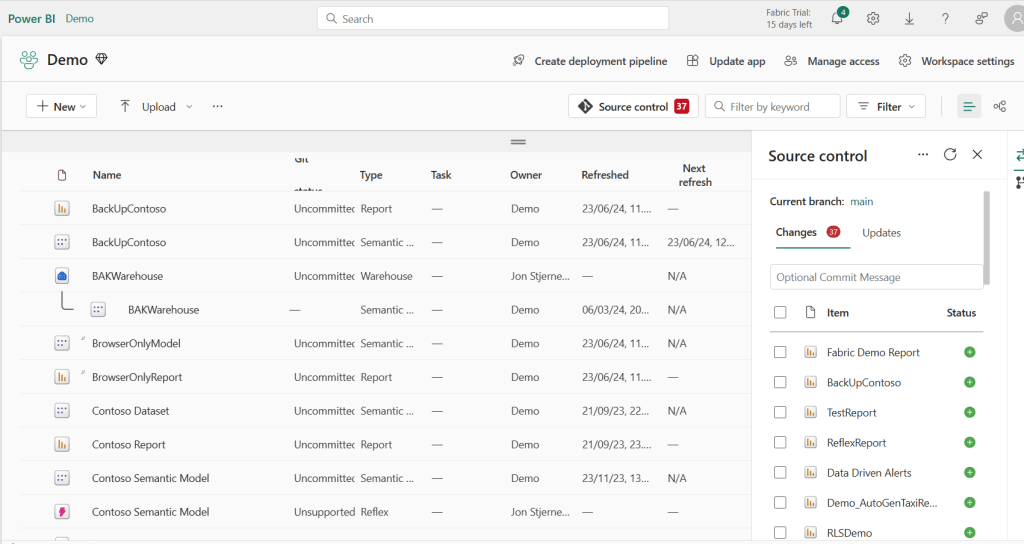This screenshot has width=1024, height=544.
Task: Select the list view icon
Action: 968,107
